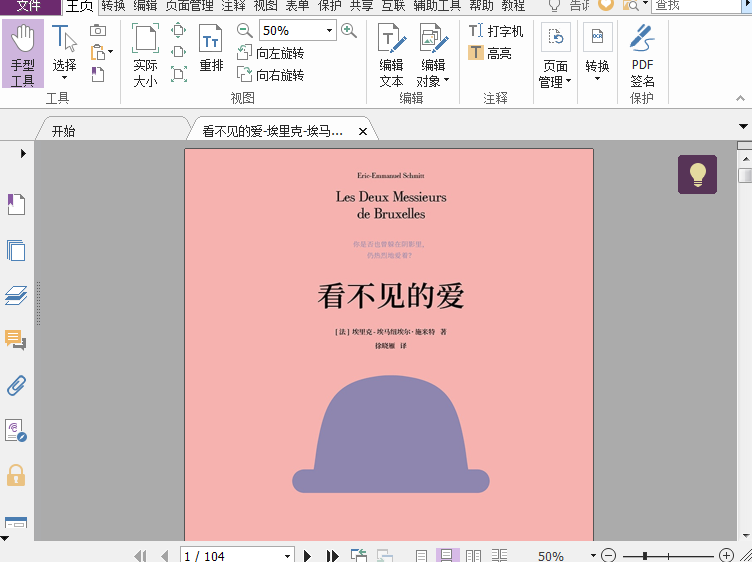This screenshot has height=562, width=752.
Task: Switch to the Convert (转换) ribbon tab
Action: 113,6
